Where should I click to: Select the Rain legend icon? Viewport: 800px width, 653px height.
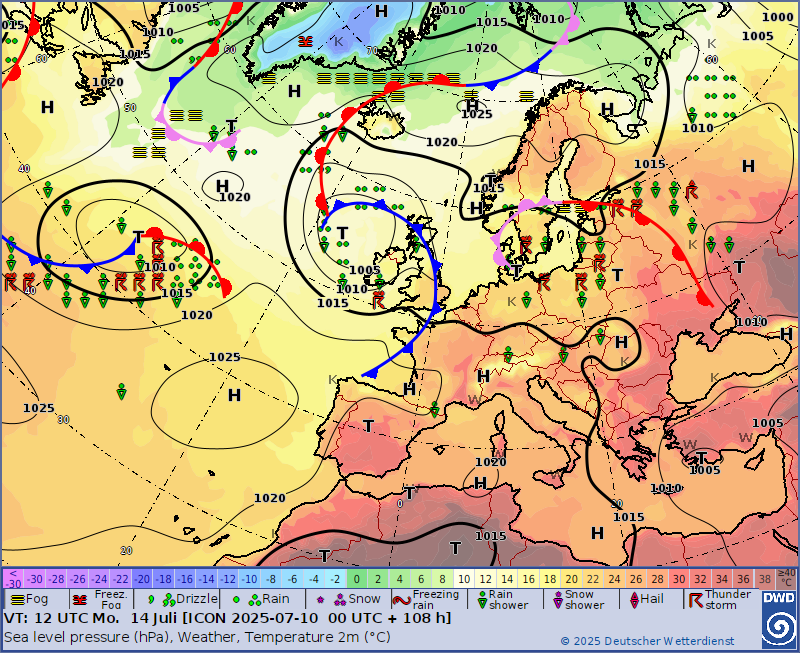(238, 600)
